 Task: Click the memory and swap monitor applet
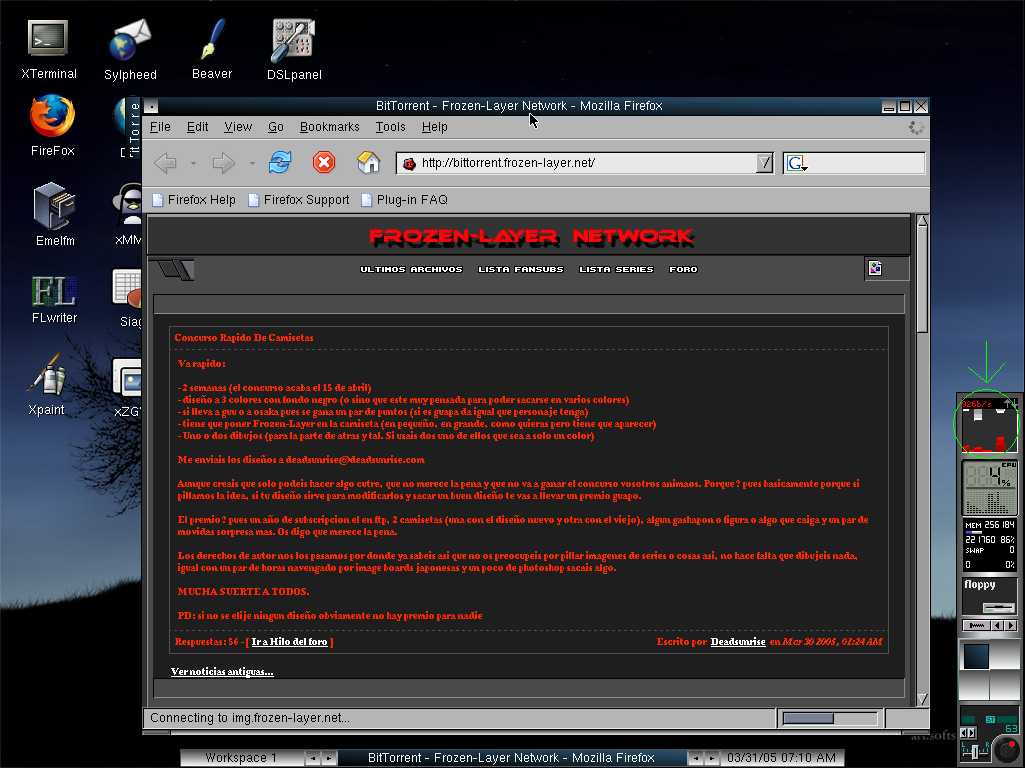[x=990, y=544]
